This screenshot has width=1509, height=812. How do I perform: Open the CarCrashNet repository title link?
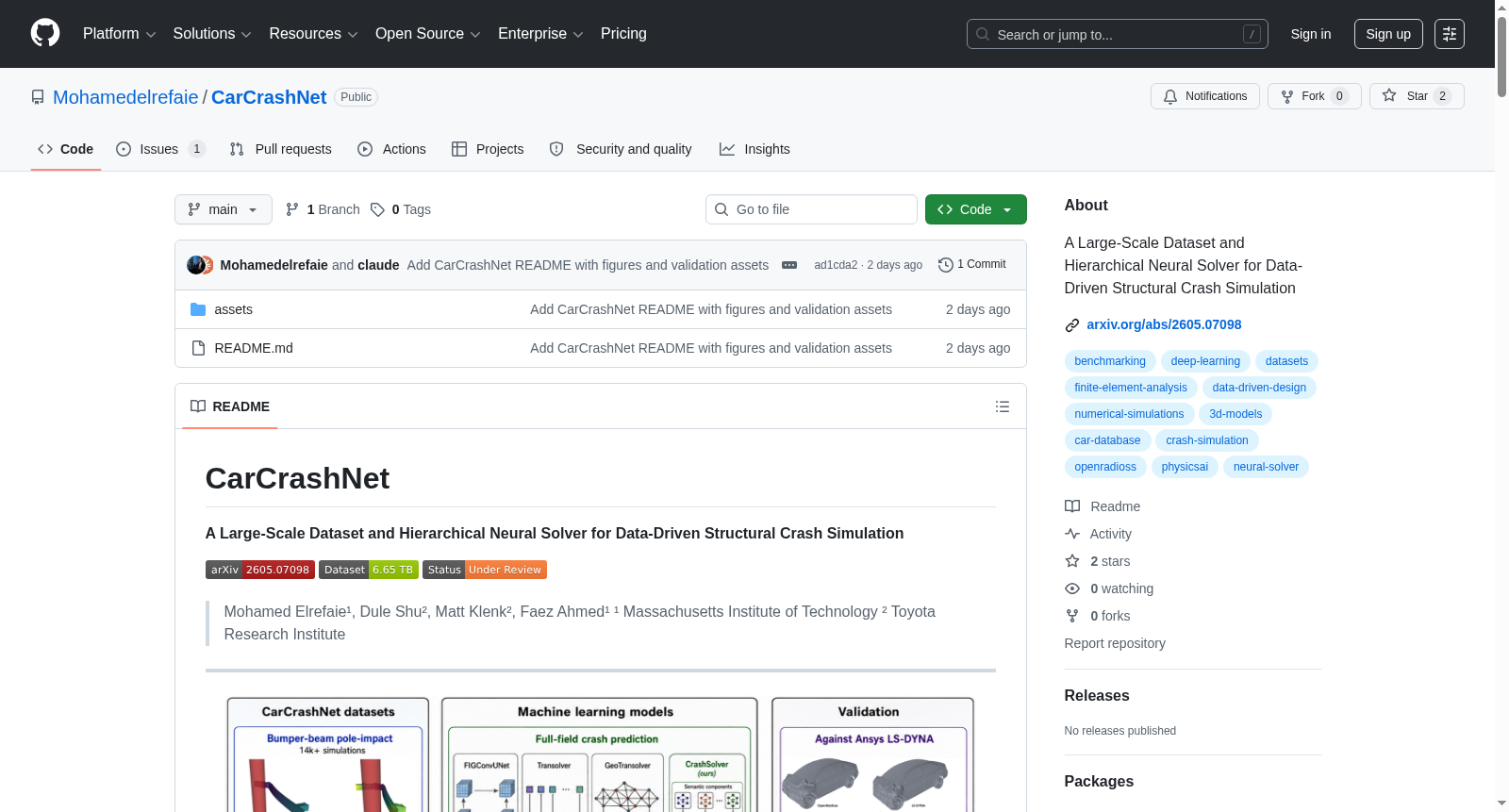[x=269, y=97]
